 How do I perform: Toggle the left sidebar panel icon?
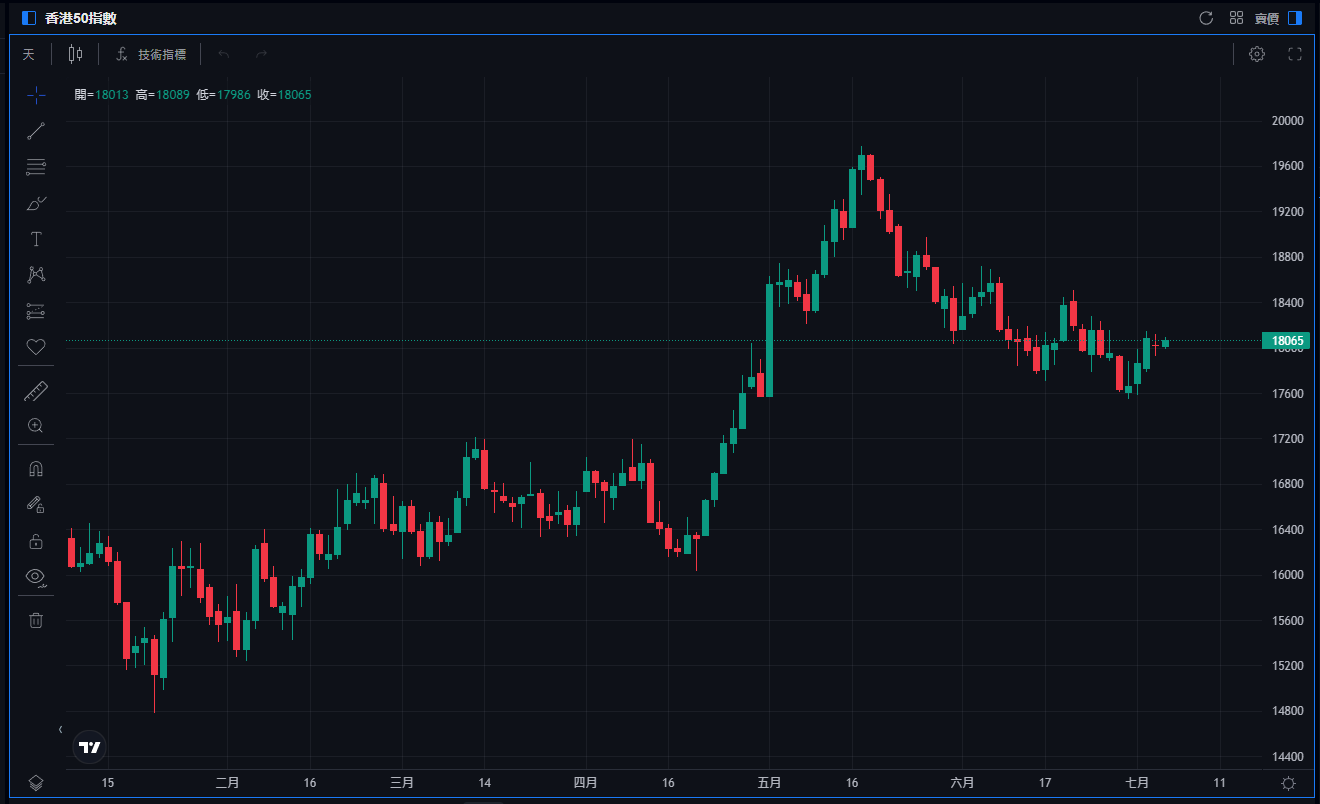[28, 18]
